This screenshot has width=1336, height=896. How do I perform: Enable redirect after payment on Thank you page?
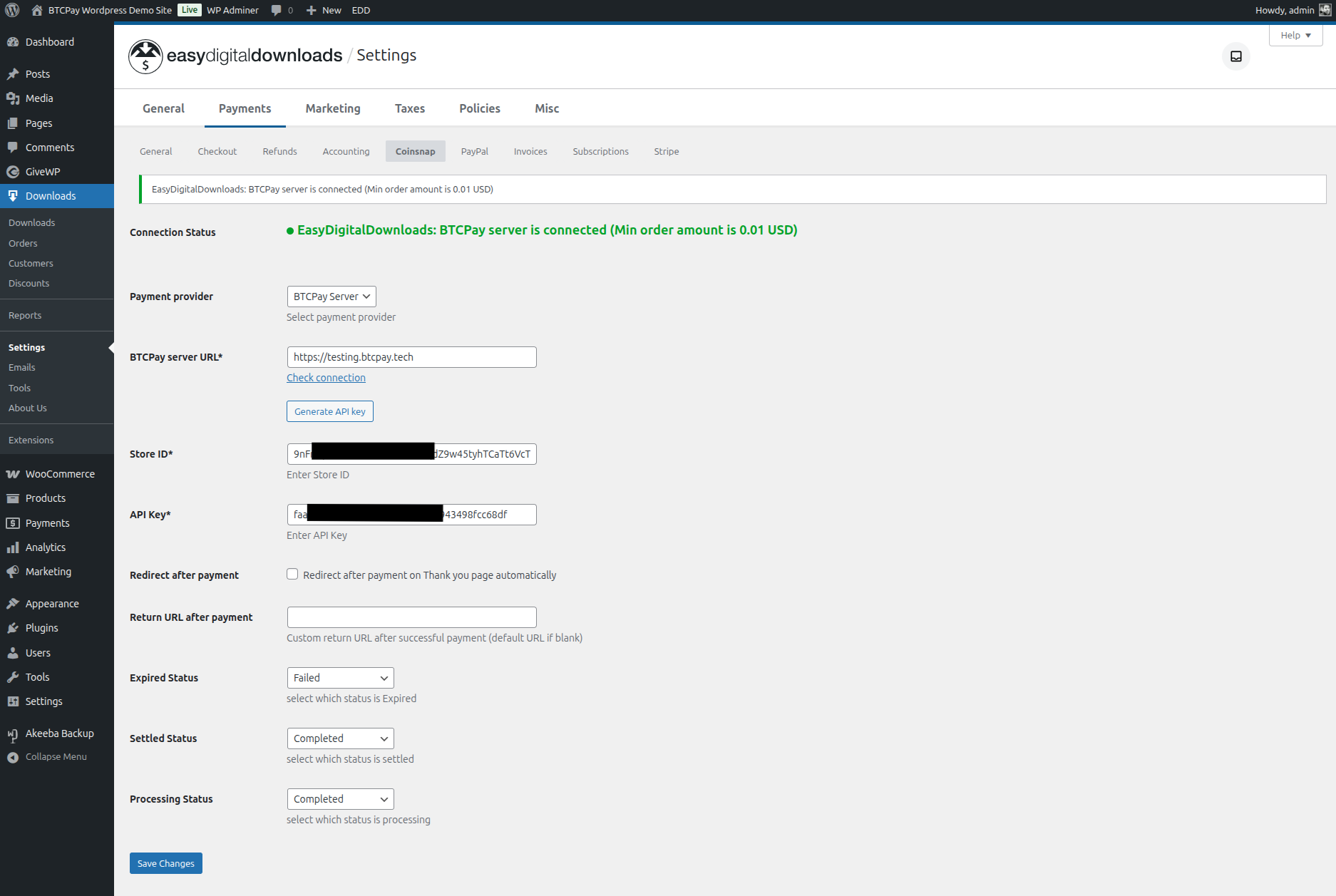292,574
